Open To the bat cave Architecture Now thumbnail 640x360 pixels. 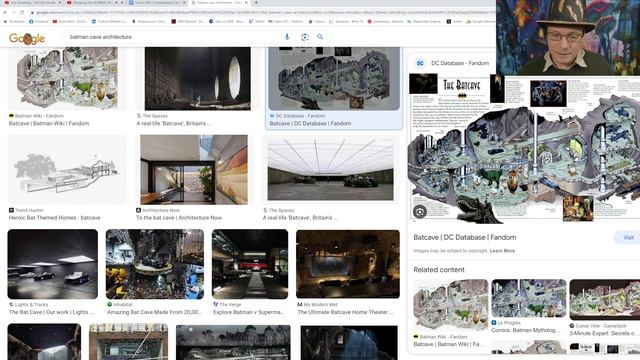194,169
